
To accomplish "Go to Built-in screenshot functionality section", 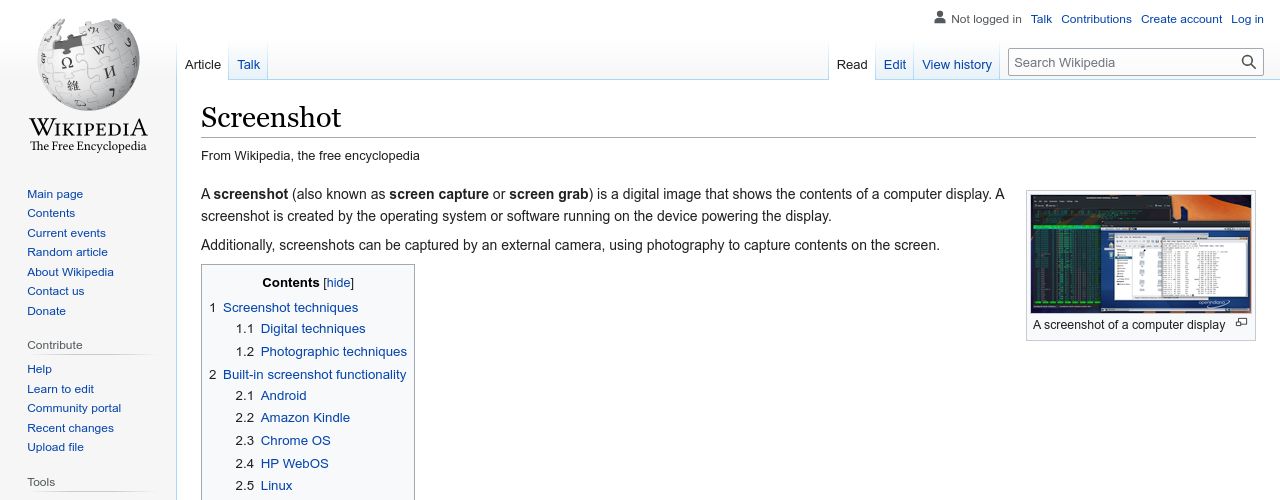I will pos(314,375).
